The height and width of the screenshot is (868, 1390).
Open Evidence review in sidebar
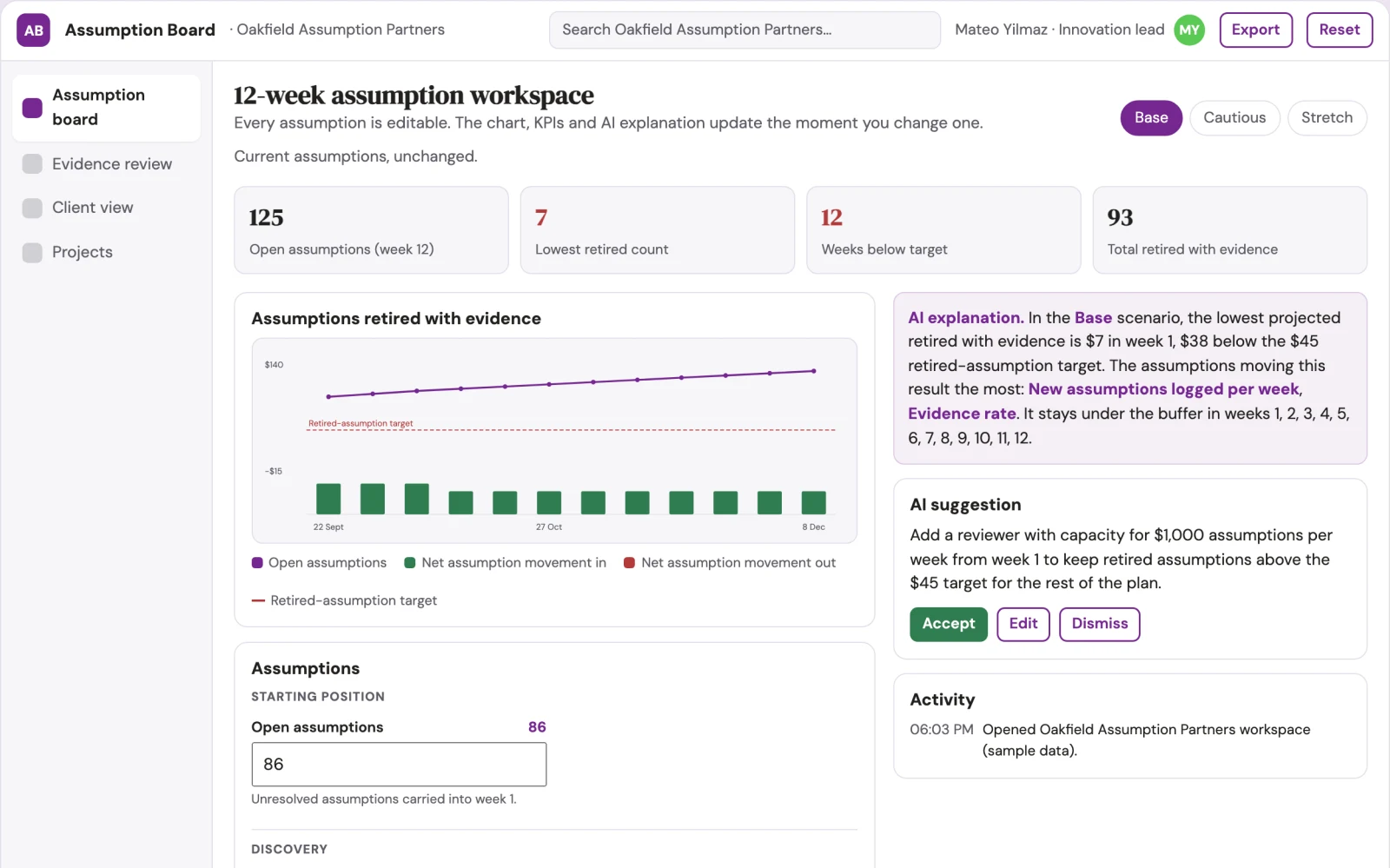(107, 164)
